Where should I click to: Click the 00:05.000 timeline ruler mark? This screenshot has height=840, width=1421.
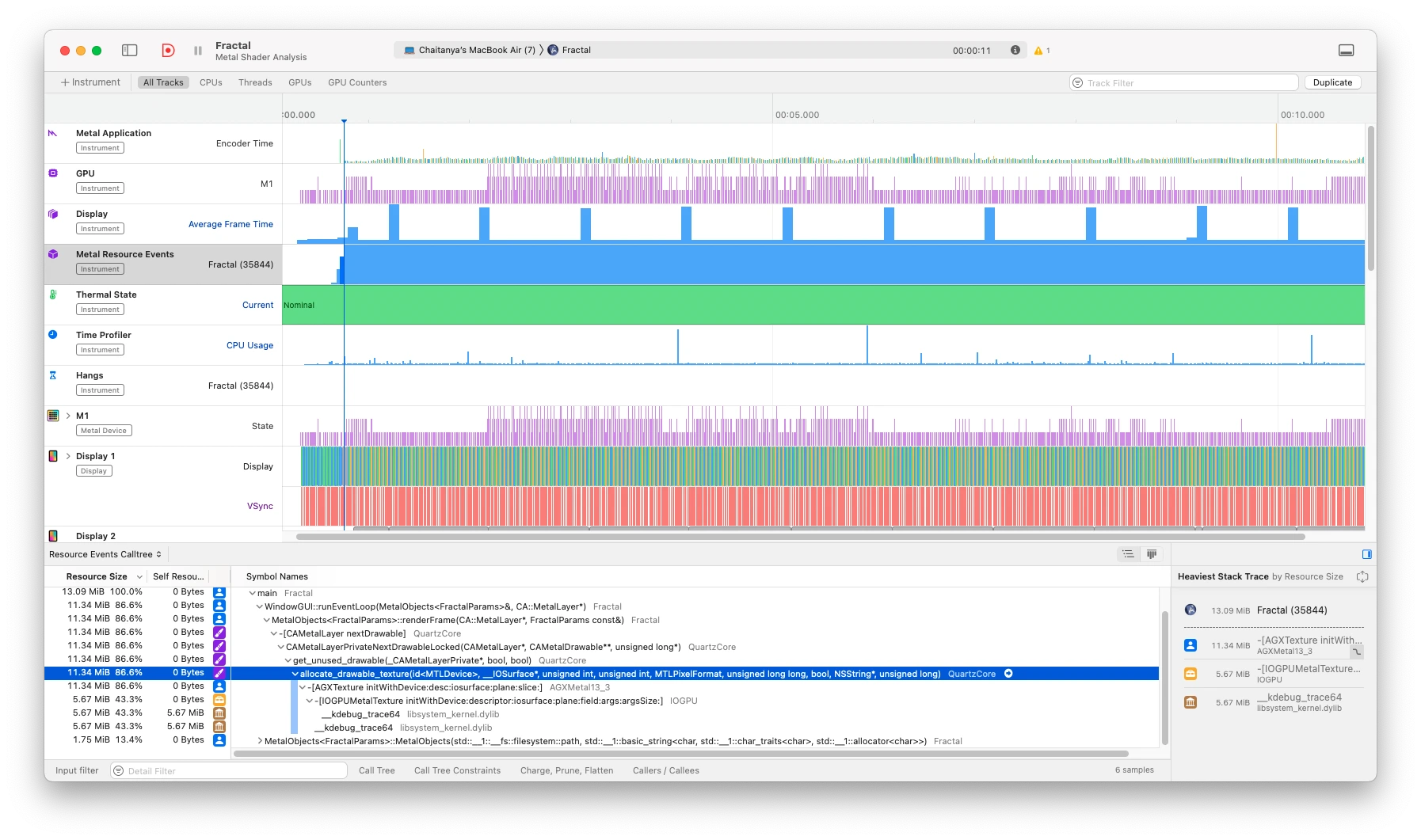pyautogui.click(x=797, y=115)
